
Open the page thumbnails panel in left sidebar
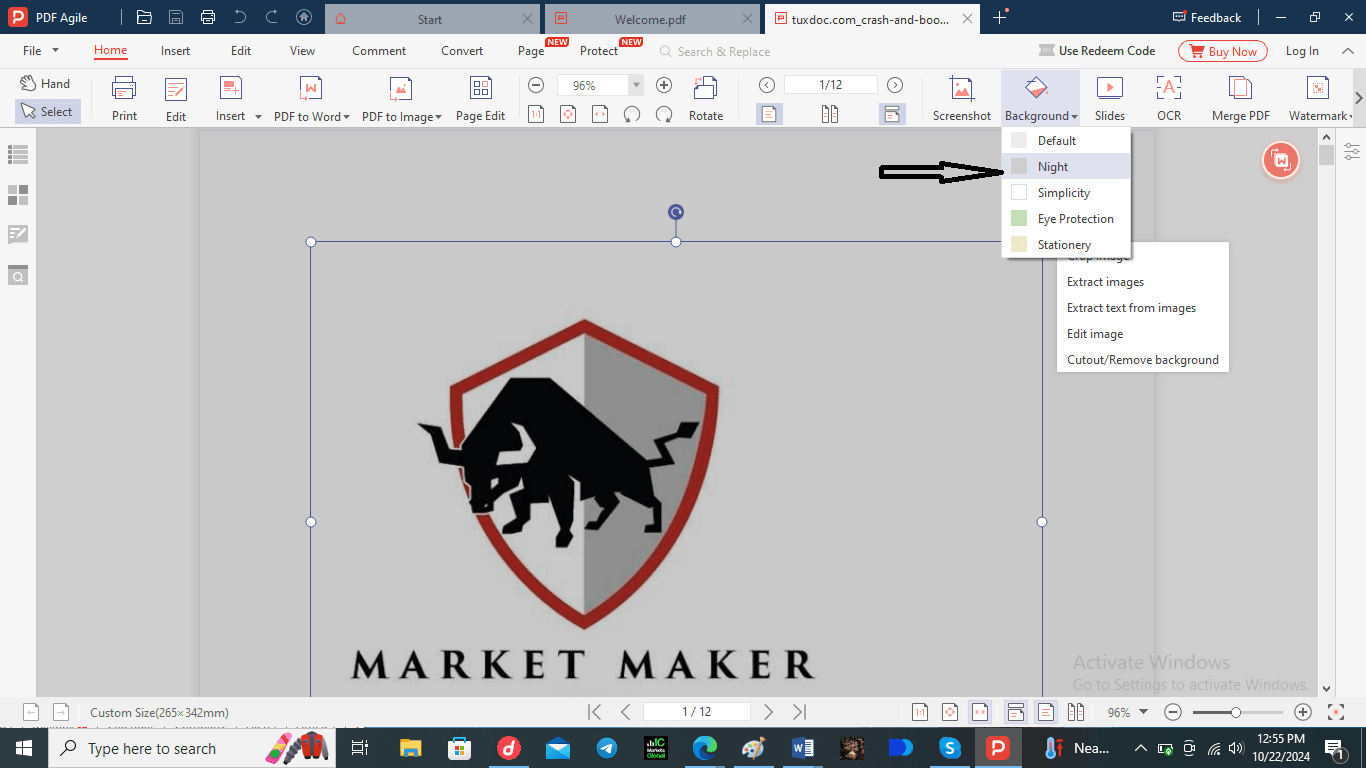tap(18, 195)
